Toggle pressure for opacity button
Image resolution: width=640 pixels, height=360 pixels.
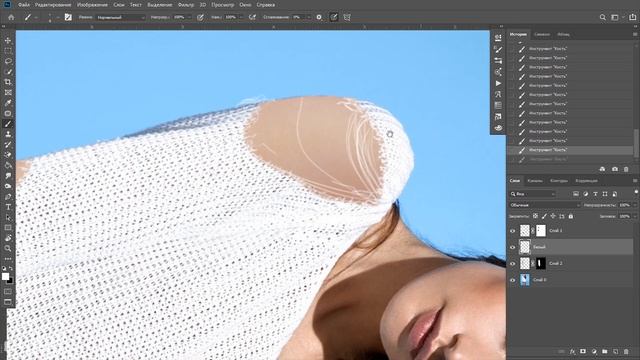pyautogui.click(x=200, y=18)
